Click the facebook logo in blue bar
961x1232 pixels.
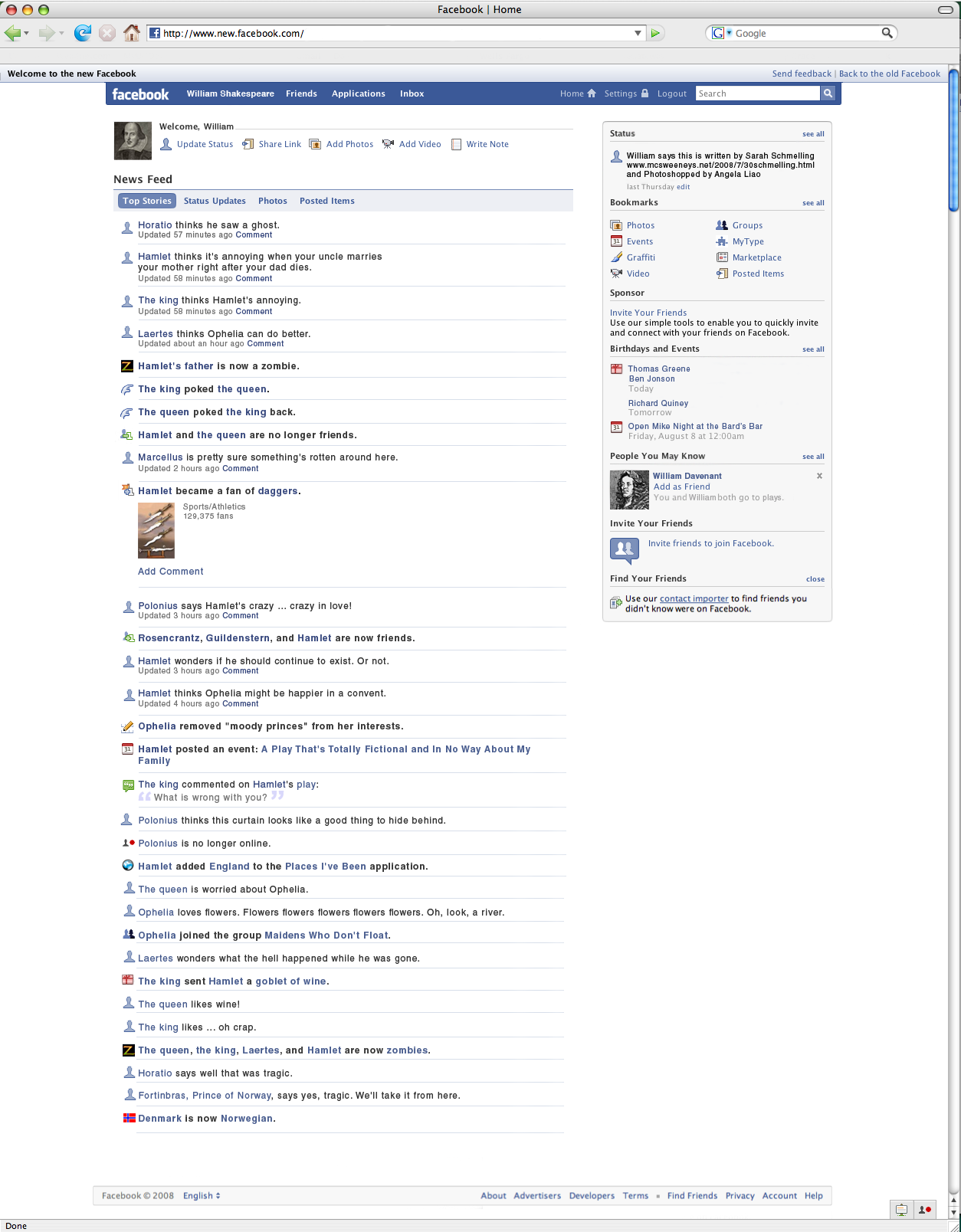point(140,94)
